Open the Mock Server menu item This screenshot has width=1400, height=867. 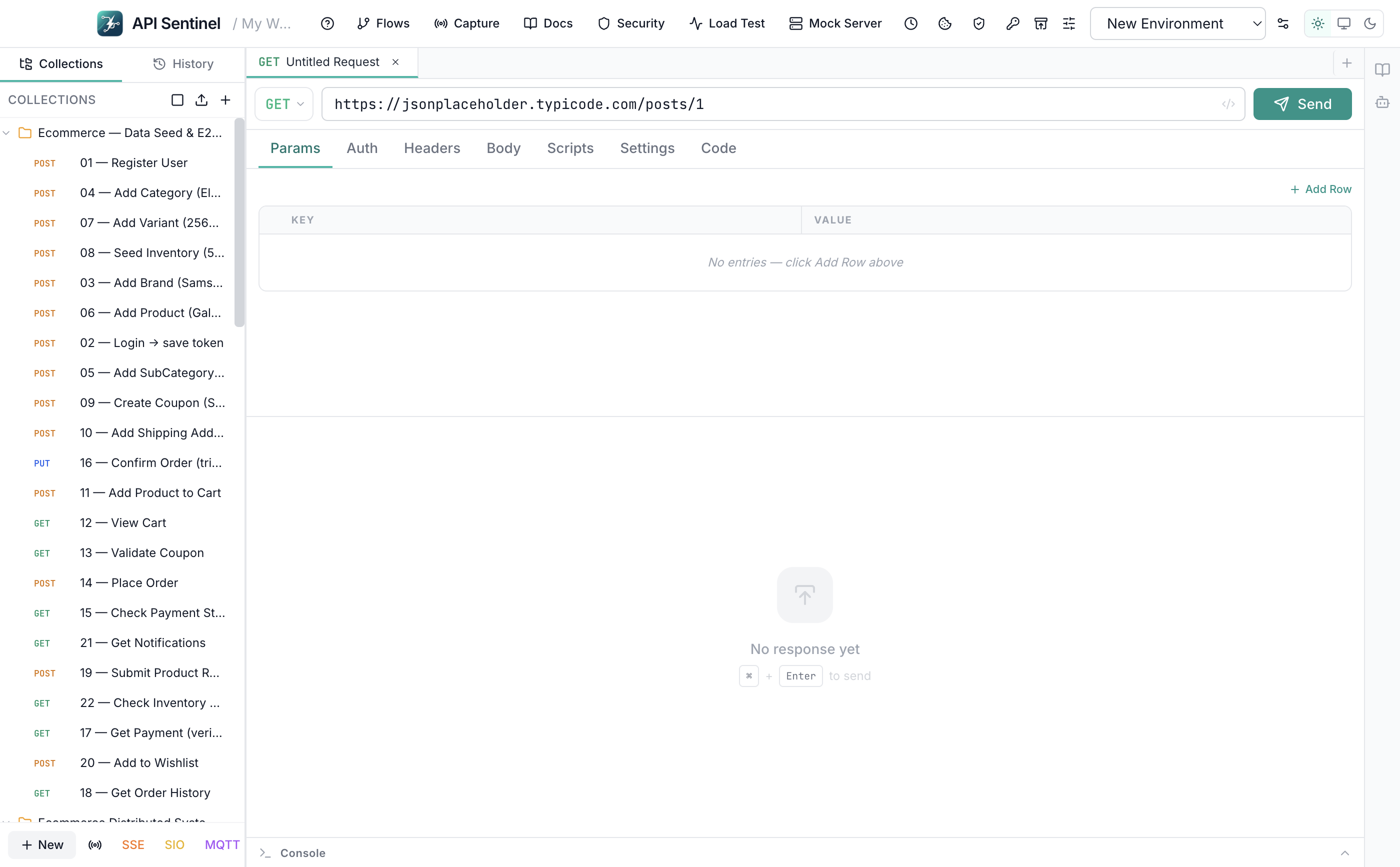[835, 23]
